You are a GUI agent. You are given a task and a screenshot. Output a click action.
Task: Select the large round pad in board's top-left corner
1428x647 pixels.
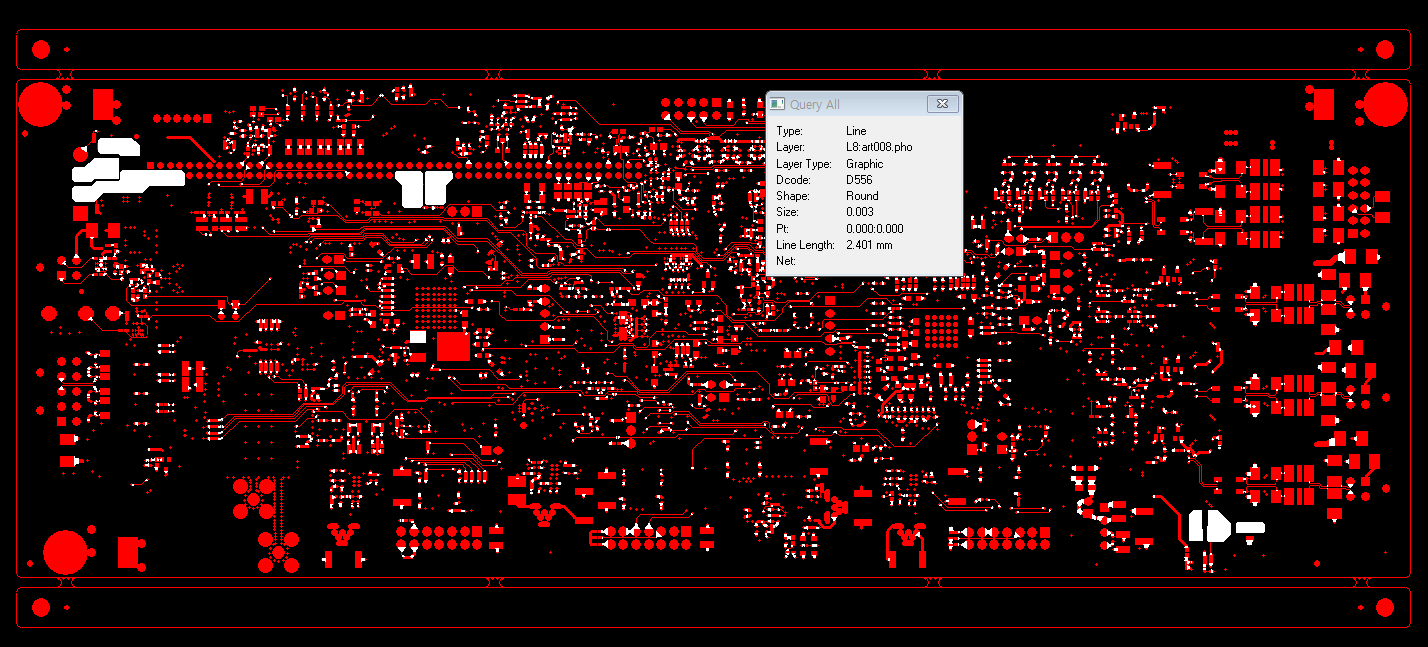point(41,104)
